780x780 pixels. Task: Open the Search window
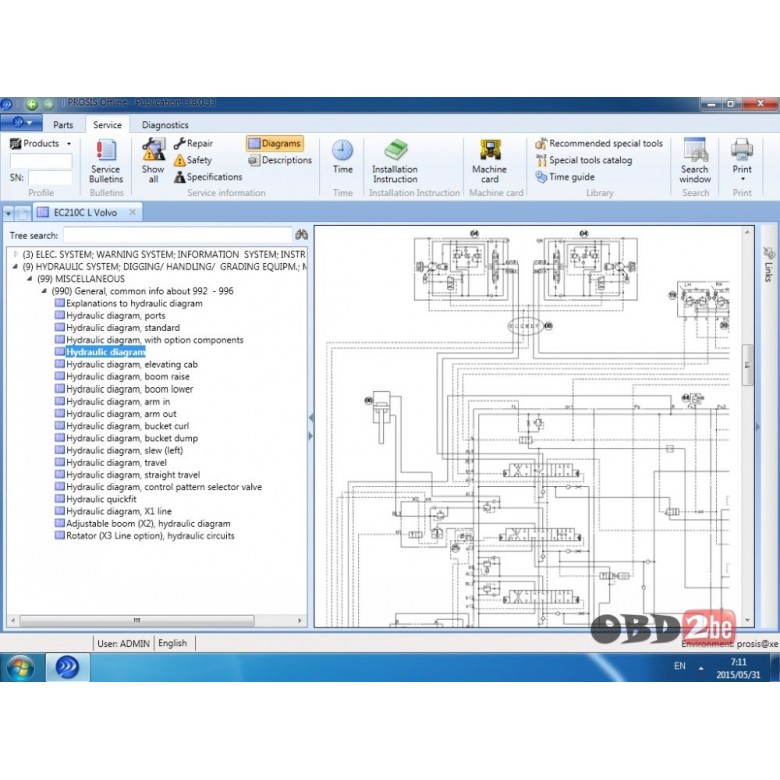pyautogui.click(x=695, y=161)
